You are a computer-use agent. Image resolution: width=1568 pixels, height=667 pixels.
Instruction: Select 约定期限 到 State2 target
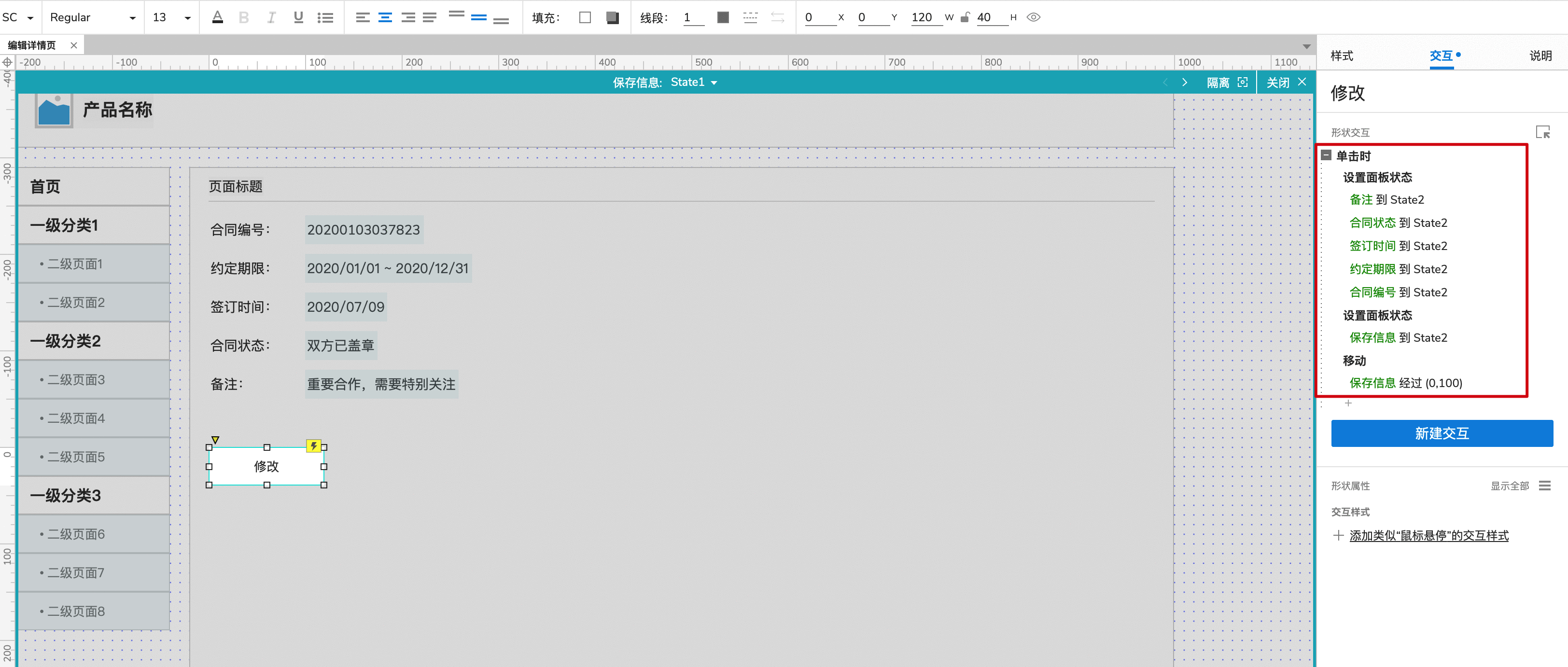[x=1398, y=269]
